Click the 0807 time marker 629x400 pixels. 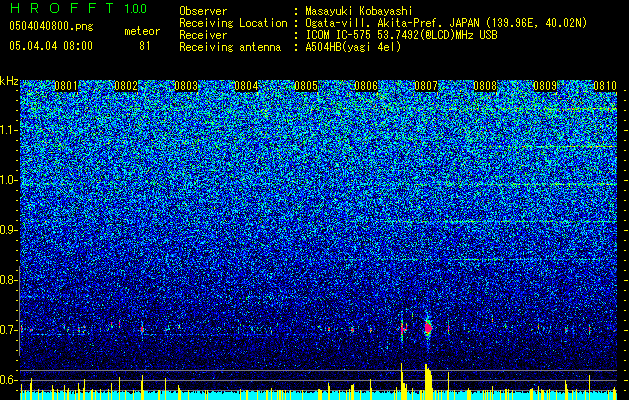click(426, 86)
